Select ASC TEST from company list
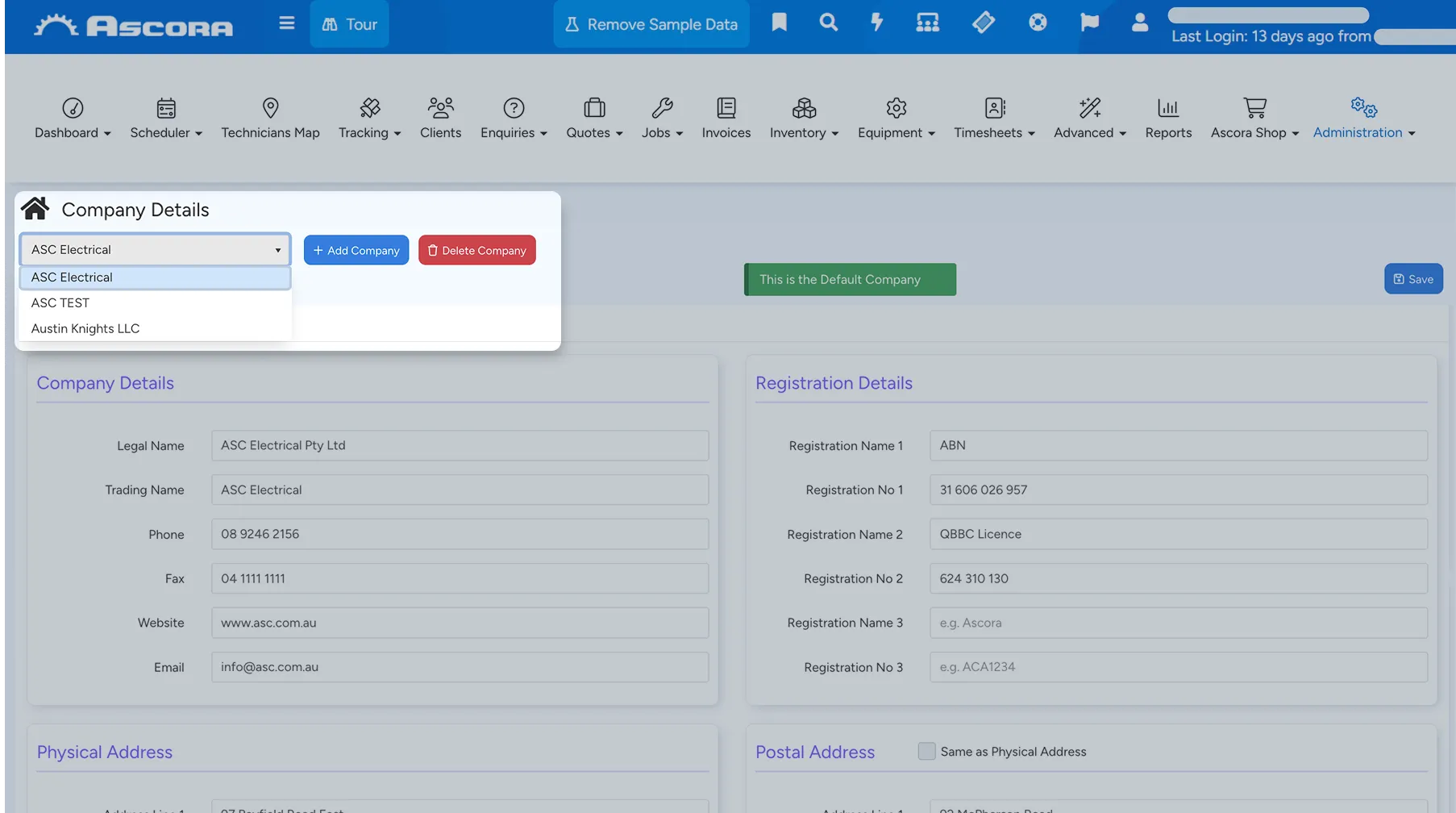 [x=155, y=302]
